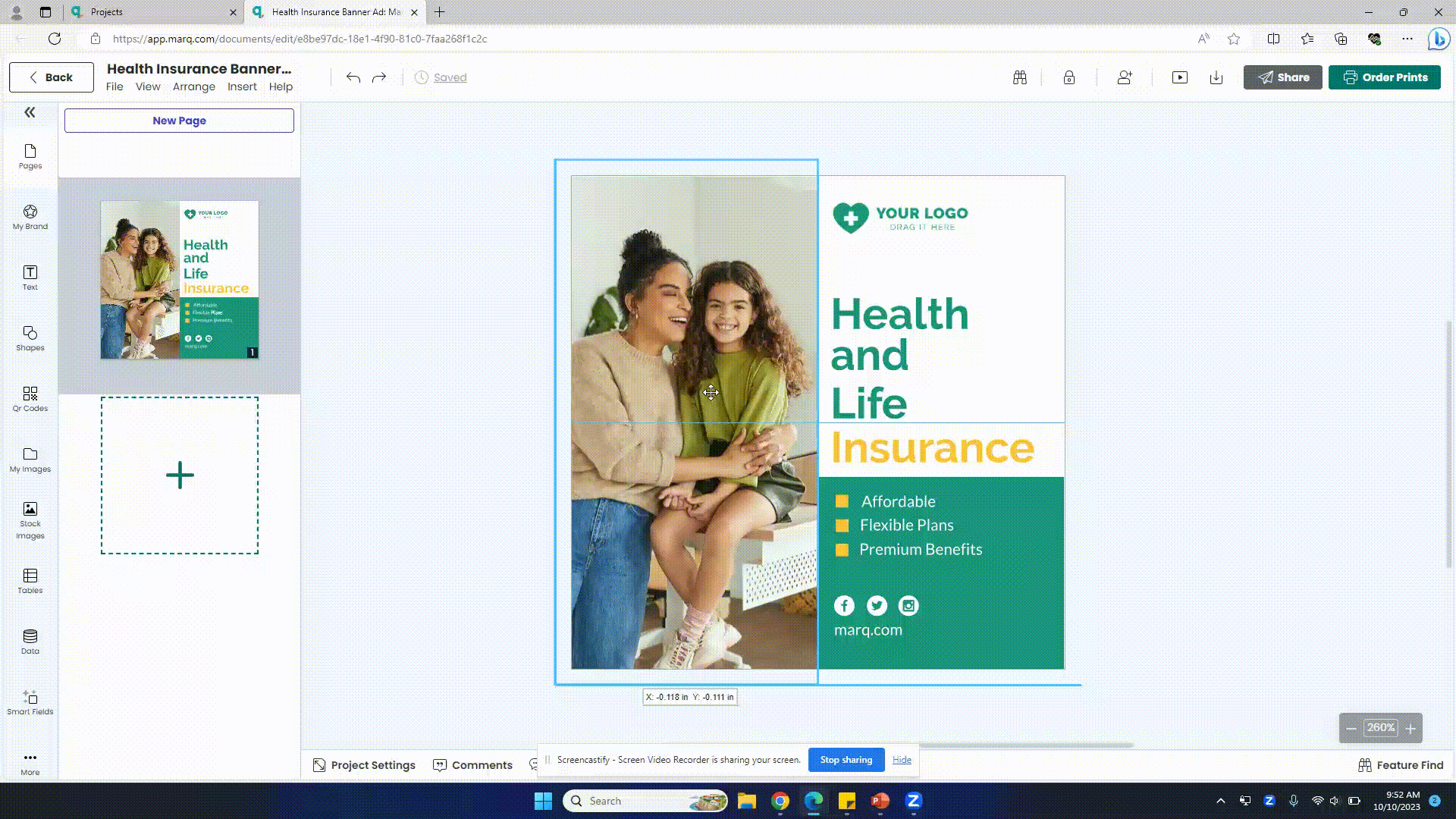Open the Shapes panel
The height and width of the screenshot is (819, 1456).
pyautogui.click(x=30, y=339)
